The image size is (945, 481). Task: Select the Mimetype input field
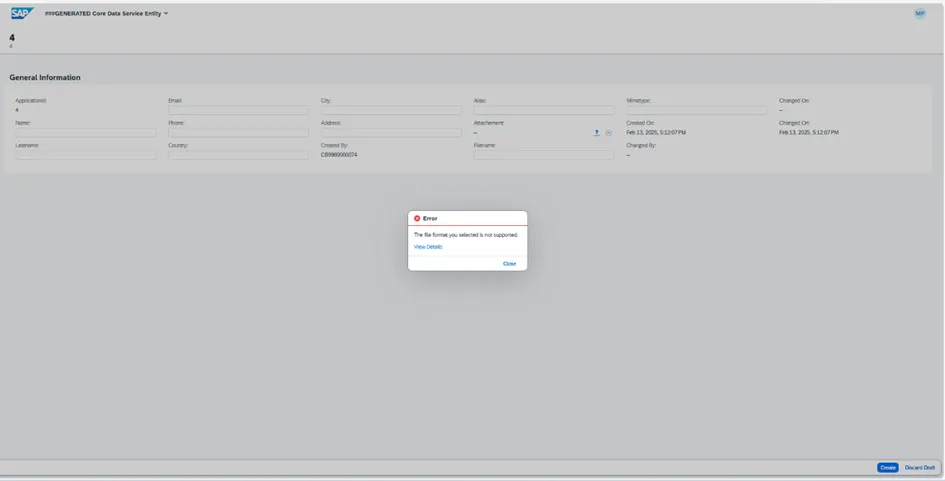[696, 110]
